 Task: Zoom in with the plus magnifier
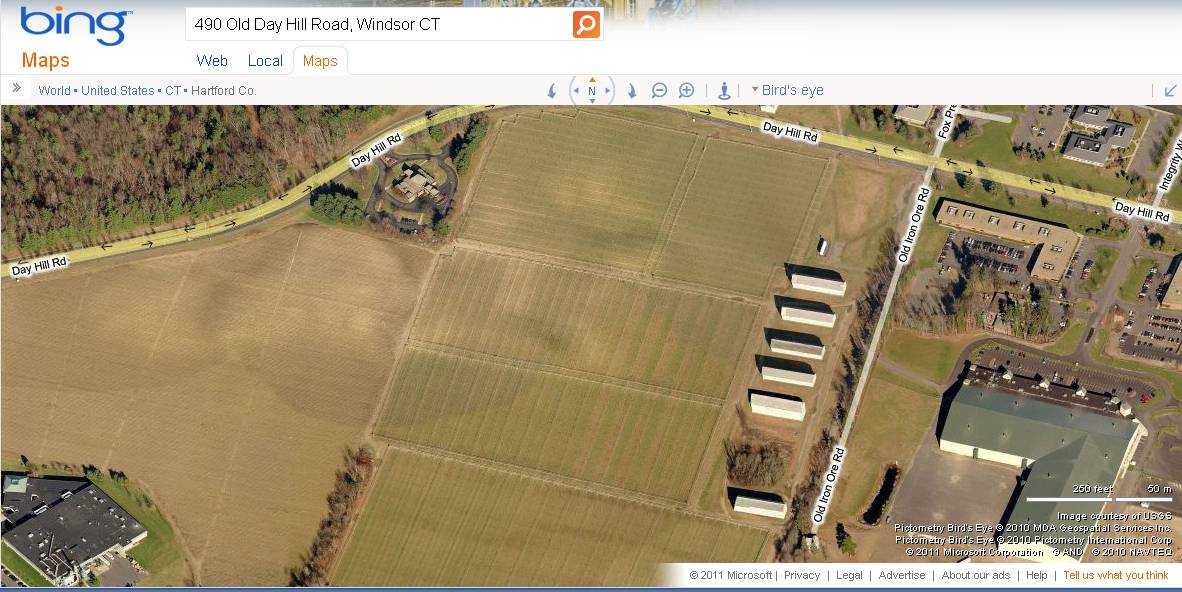tap(686, 90)
